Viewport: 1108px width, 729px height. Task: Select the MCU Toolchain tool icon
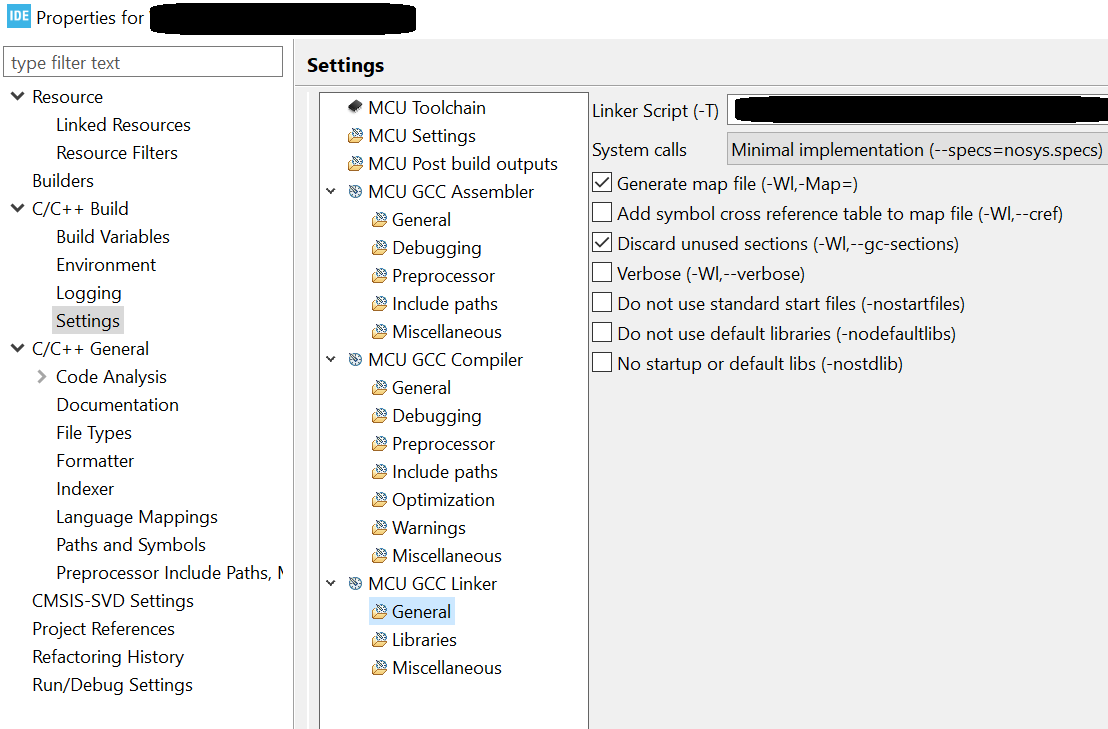(x=355, y=107)
